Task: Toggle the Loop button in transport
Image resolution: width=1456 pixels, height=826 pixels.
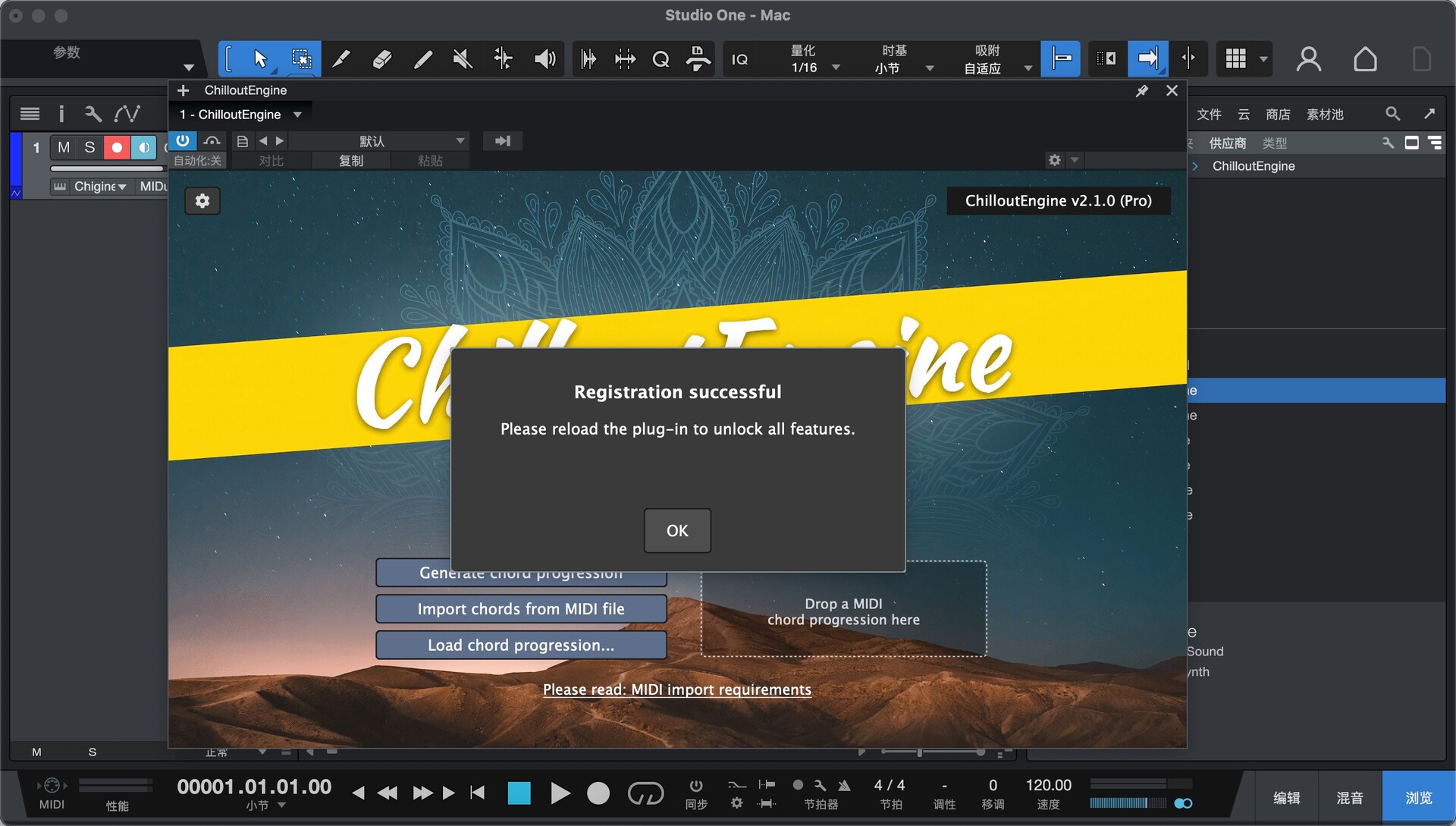Action: [645, 793]
